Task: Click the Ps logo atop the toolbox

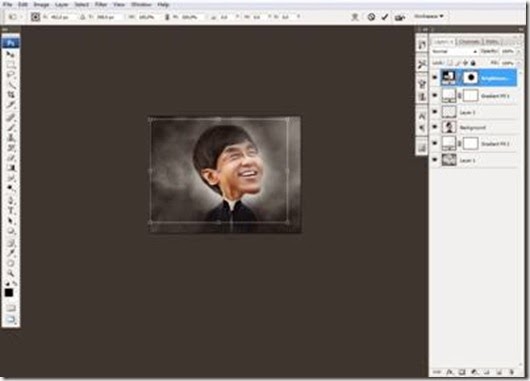Action: (x=11, y=43)
